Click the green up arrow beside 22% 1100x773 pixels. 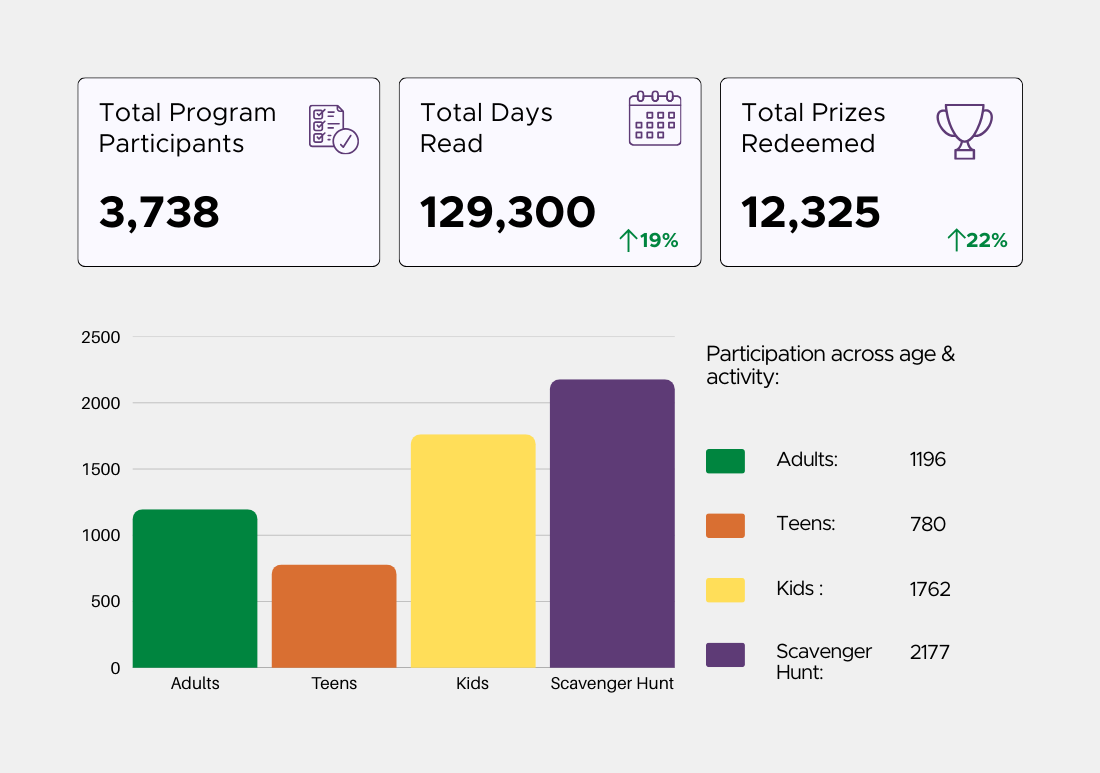955,240
